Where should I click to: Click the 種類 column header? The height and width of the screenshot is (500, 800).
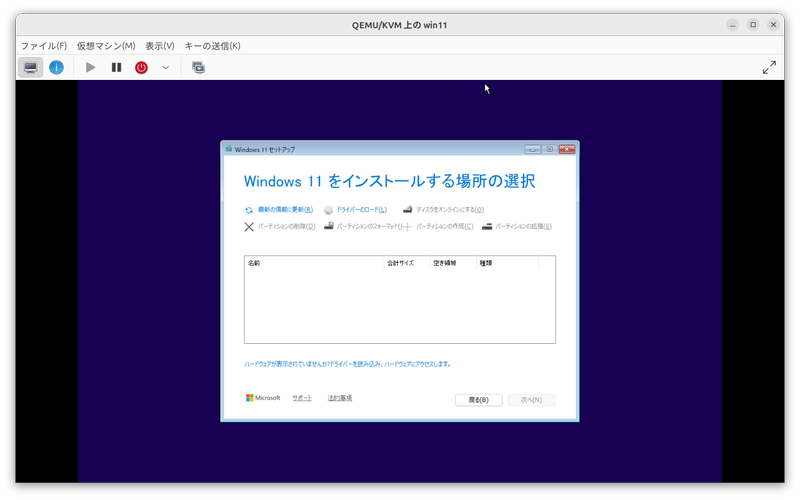[x=508, y=263]
